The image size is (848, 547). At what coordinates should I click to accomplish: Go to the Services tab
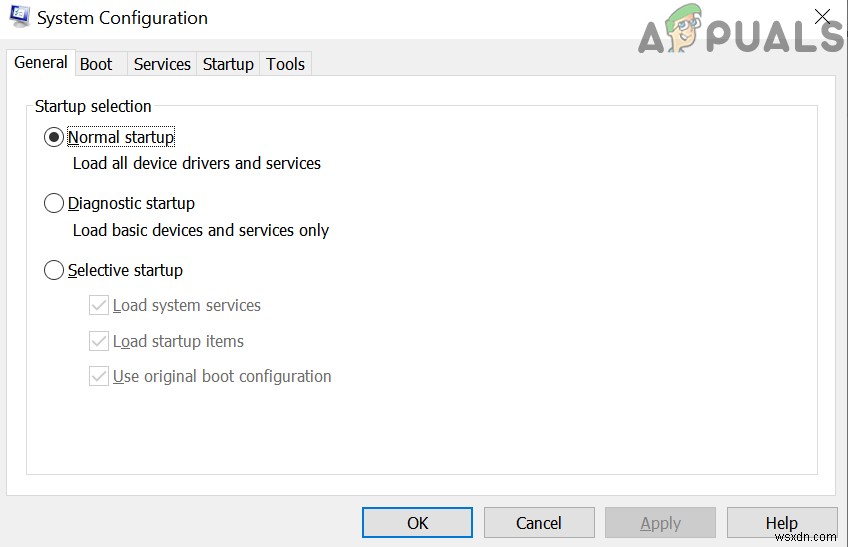pyautogui.click(x=162, y=64)
